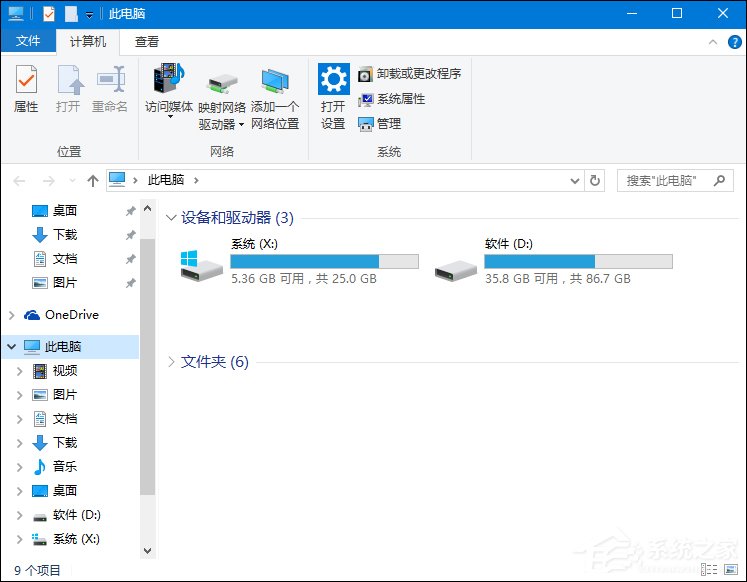Click the navigation pane scrollbar thumb
This screenshot has height=582, width=747.
(x=148, y=366)
